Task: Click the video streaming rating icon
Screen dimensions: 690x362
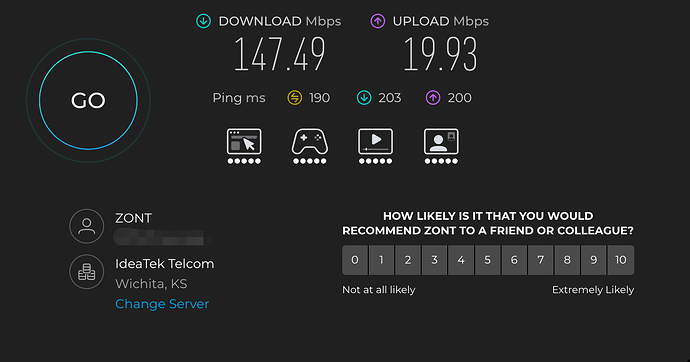Action: coord(375,146)
